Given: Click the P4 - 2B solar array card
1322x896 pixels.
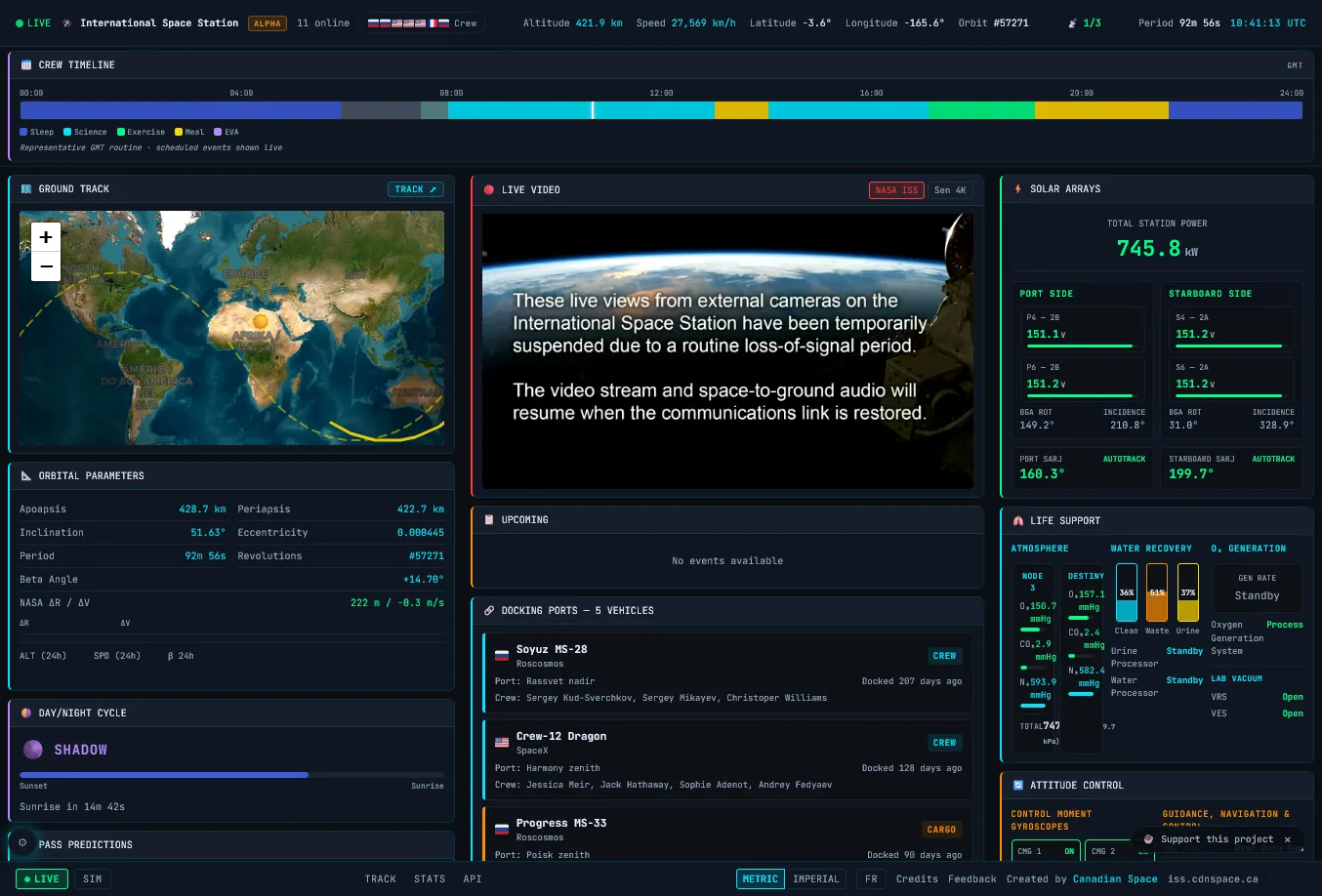Looking at the screenshot, I should [1082, 329].
